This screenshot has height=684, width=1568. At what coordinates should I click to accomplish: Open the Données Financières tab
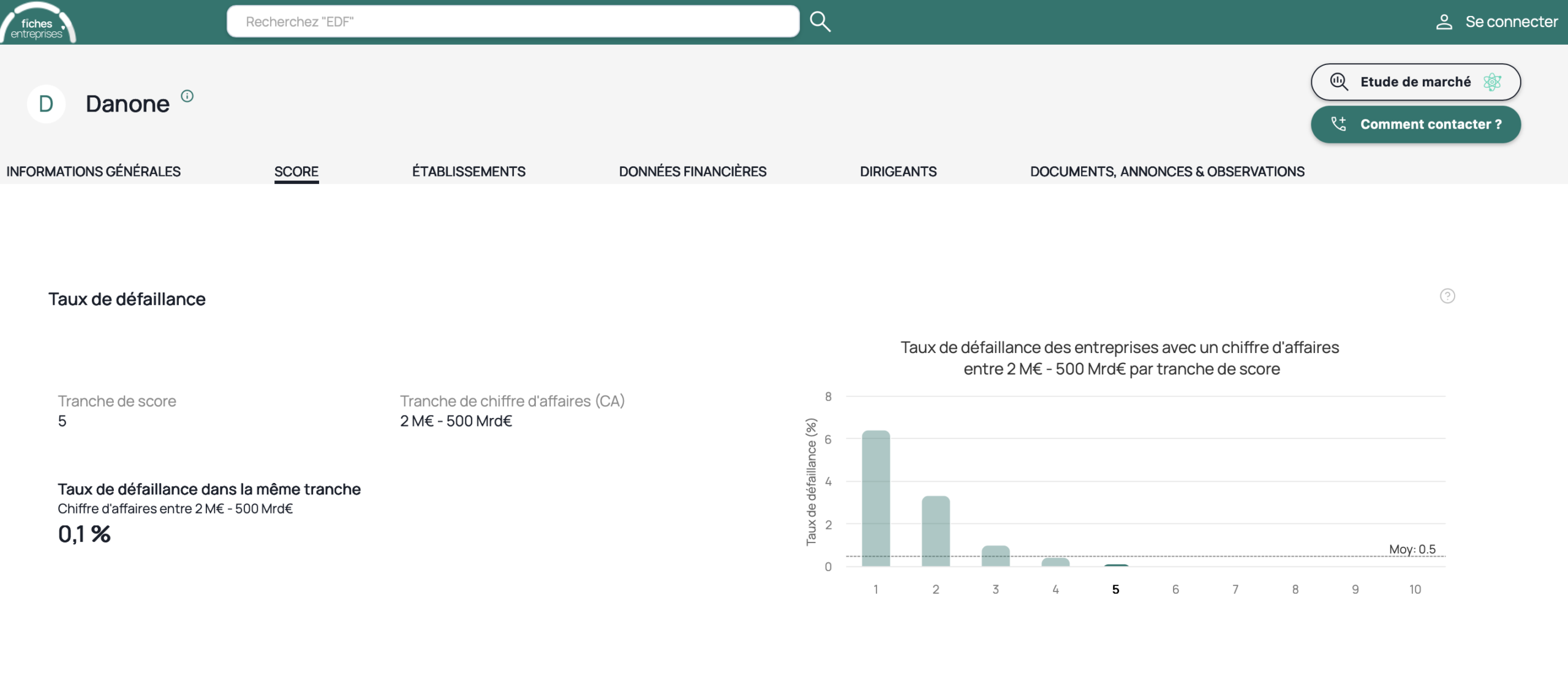[x=692, y=172]
